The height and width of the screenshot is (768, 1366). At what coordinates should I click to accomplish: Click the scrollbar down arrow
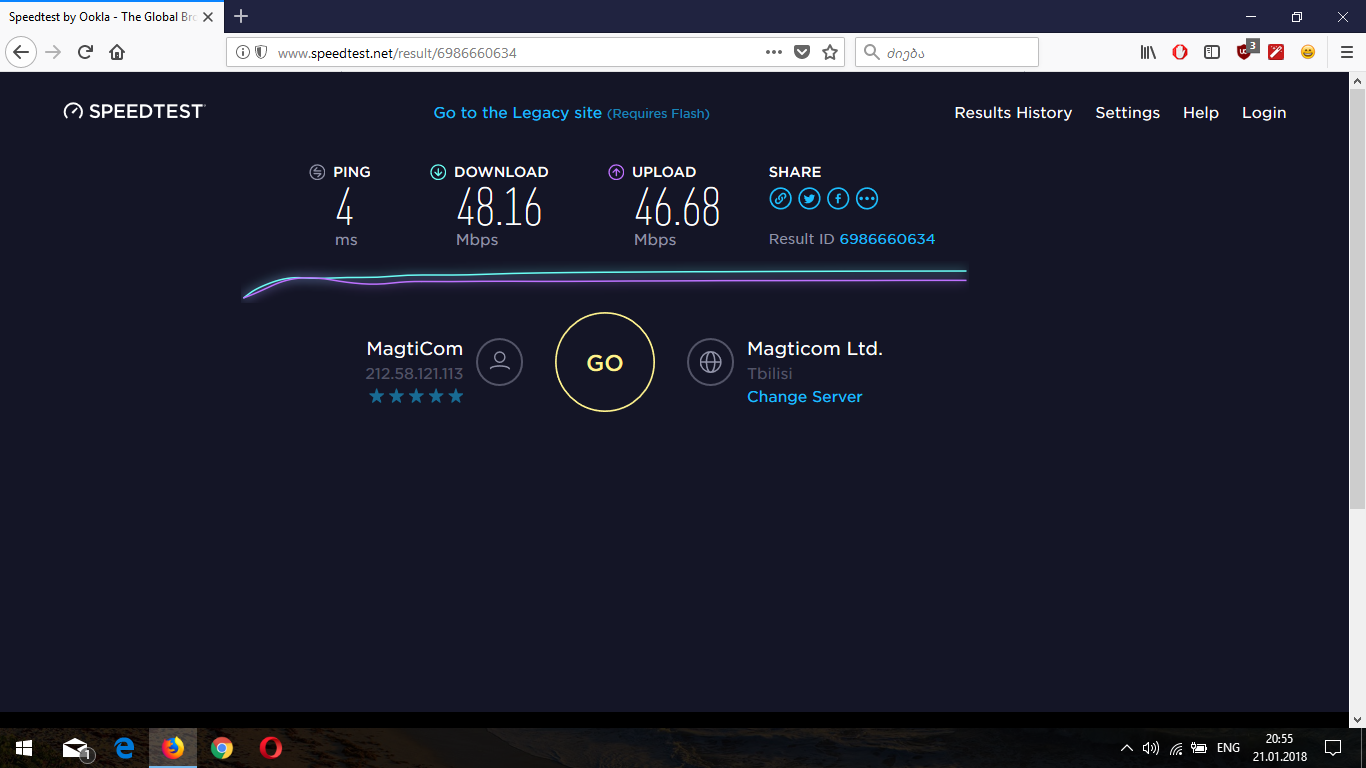pos(1357,719)
